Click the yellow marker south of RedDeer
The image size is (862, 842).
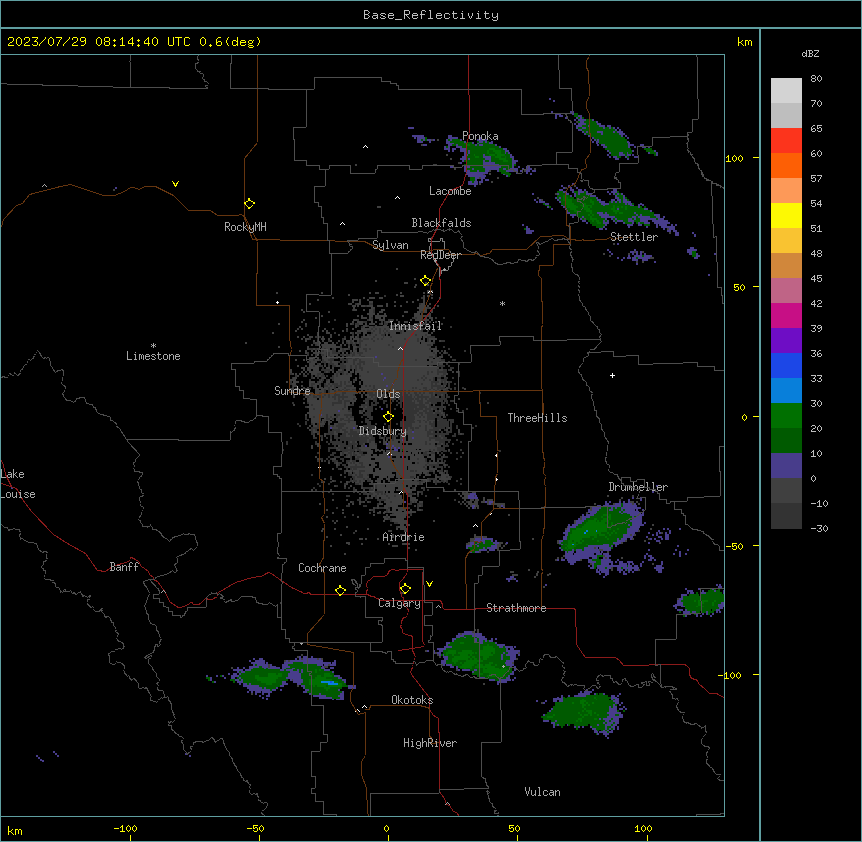tap(425, 280)
